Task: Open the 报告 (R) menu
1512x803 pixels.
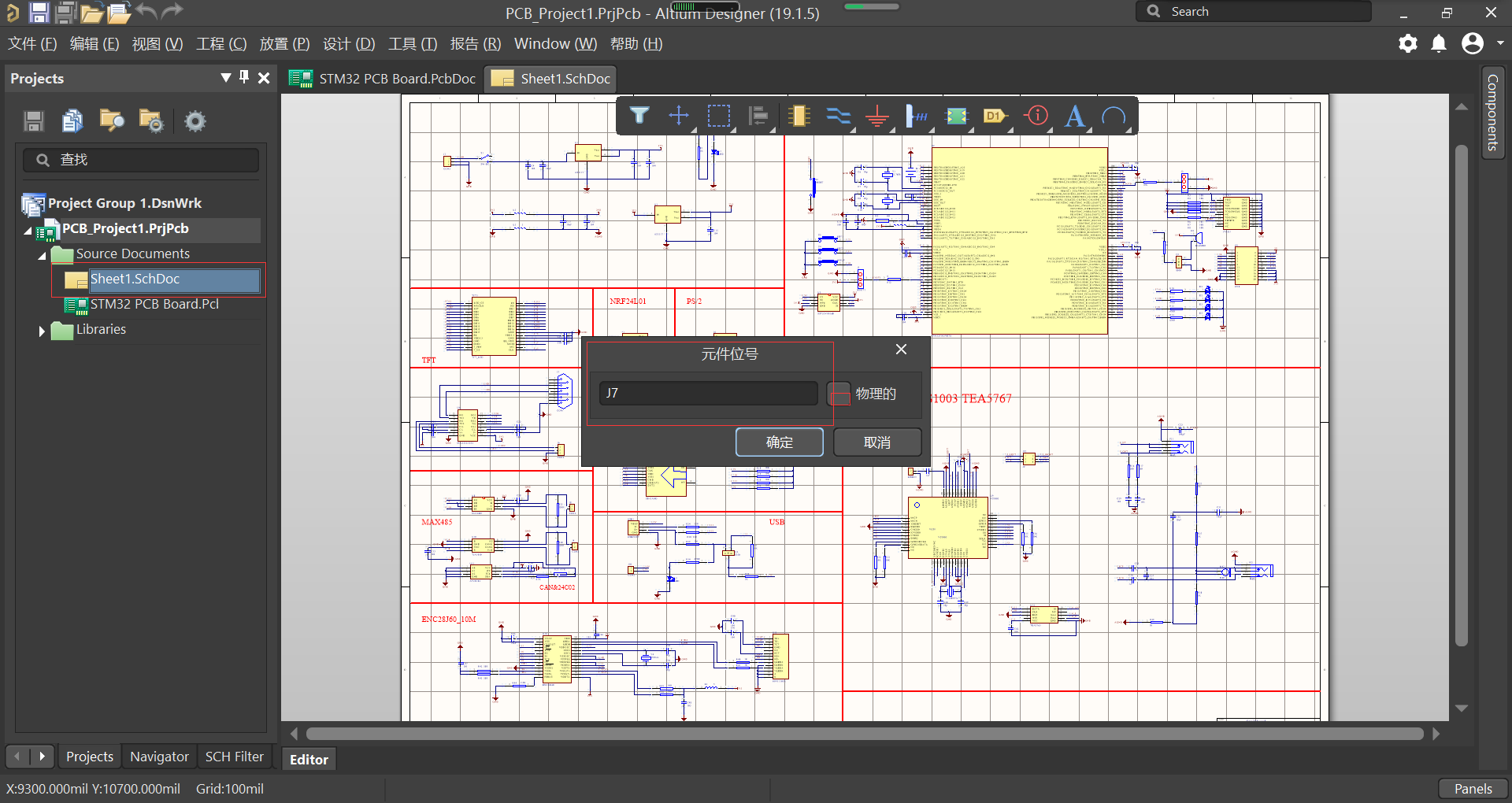Action: pyautogui.click(x=476, y=44)
